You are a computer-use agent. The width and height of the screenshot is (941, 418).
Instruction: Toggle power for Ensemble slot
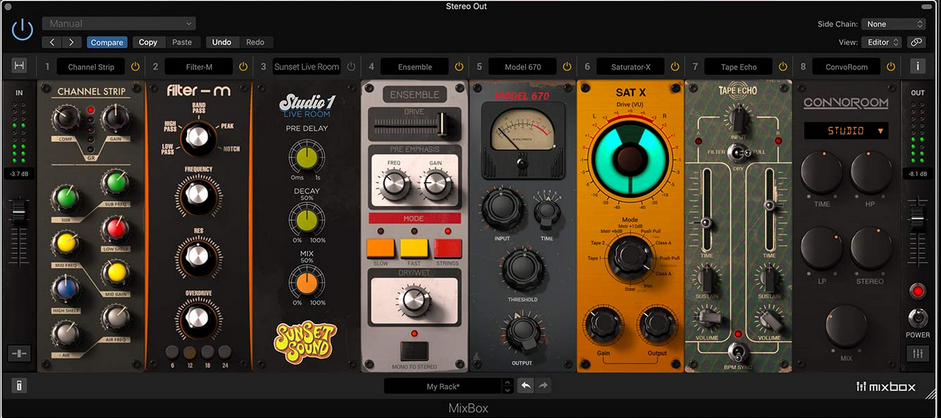(459, 67)
